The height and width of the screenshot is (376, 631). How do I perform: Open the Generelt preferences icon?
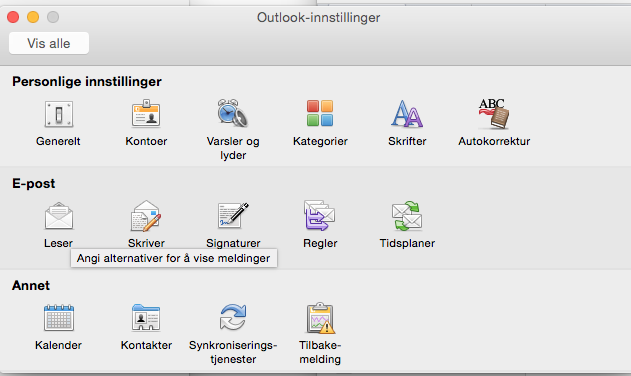coord(58,114)
